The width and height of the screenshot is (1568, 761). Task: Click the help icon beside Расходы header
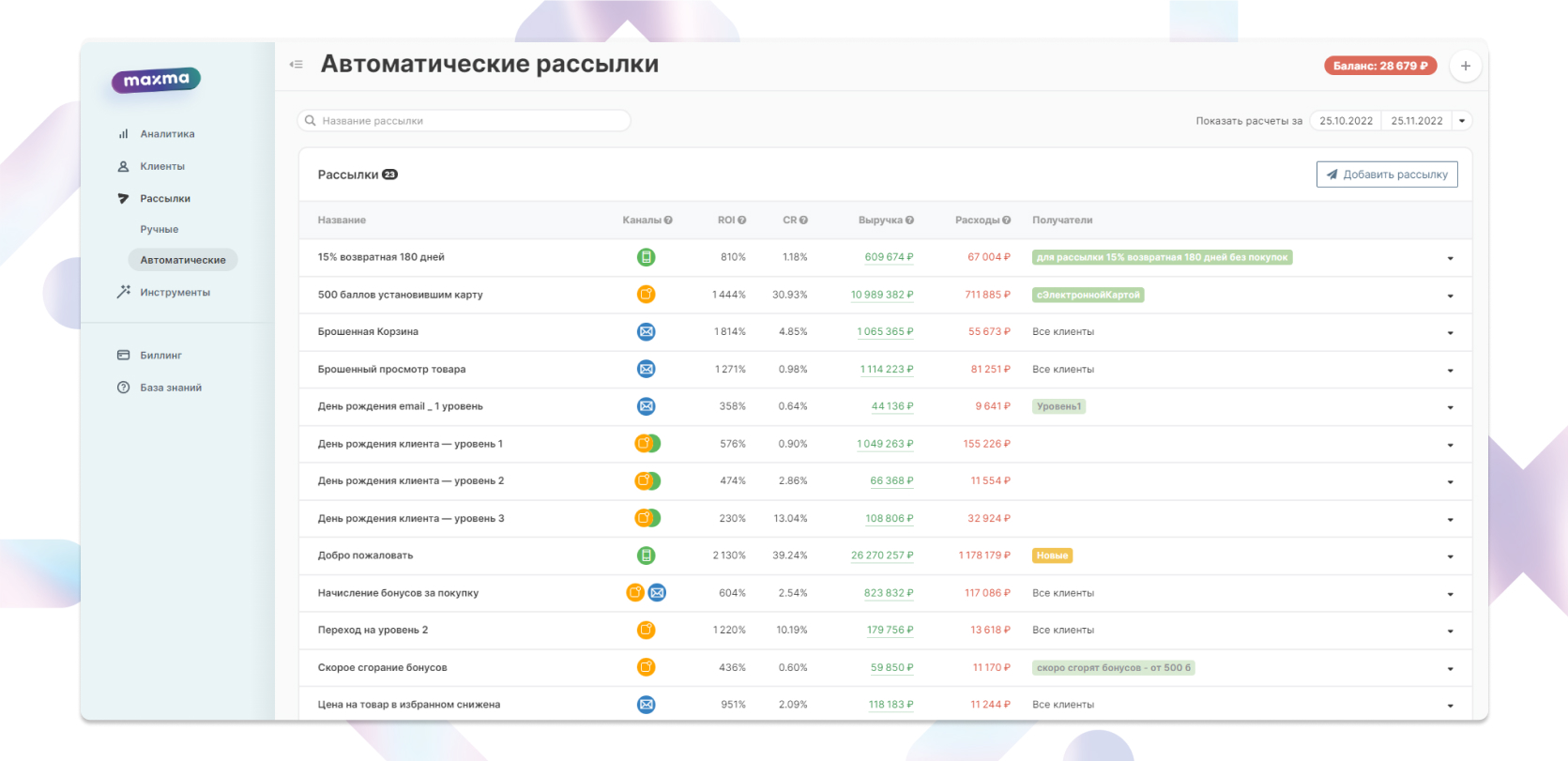coord(1007,221)
